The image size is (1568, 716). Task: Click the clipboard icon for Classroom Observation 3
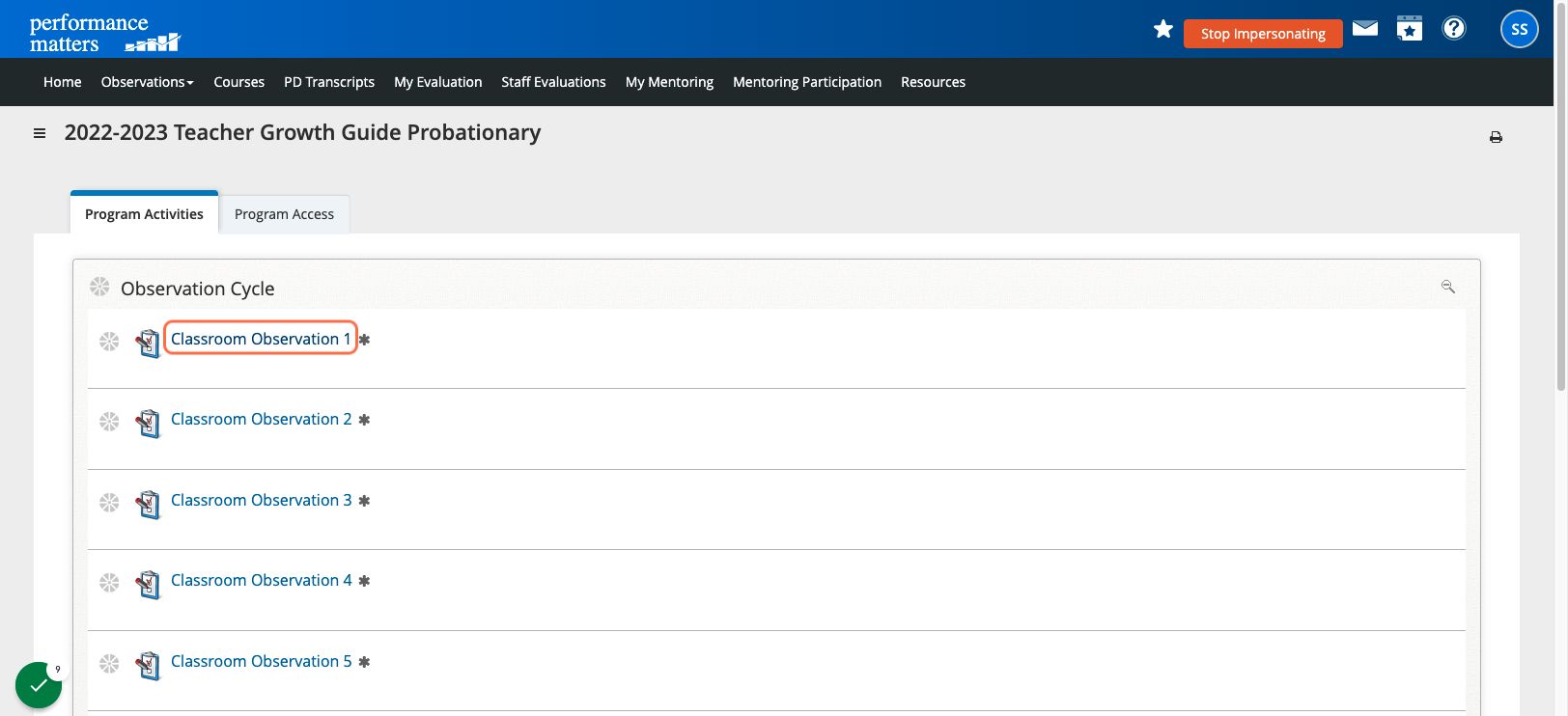point(148,504)
